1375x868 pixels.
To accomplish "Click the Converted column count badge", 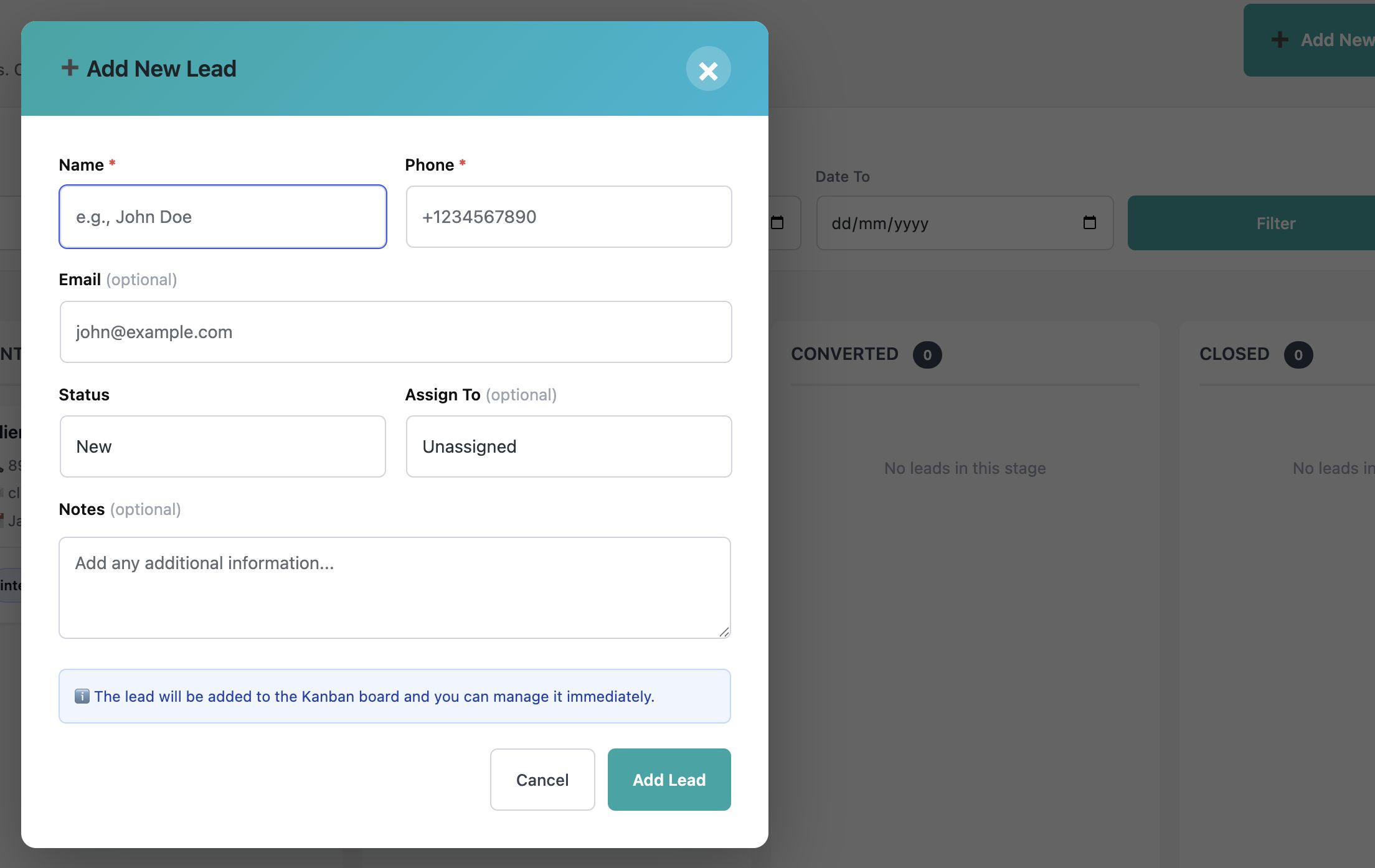I will coord(927,355).
